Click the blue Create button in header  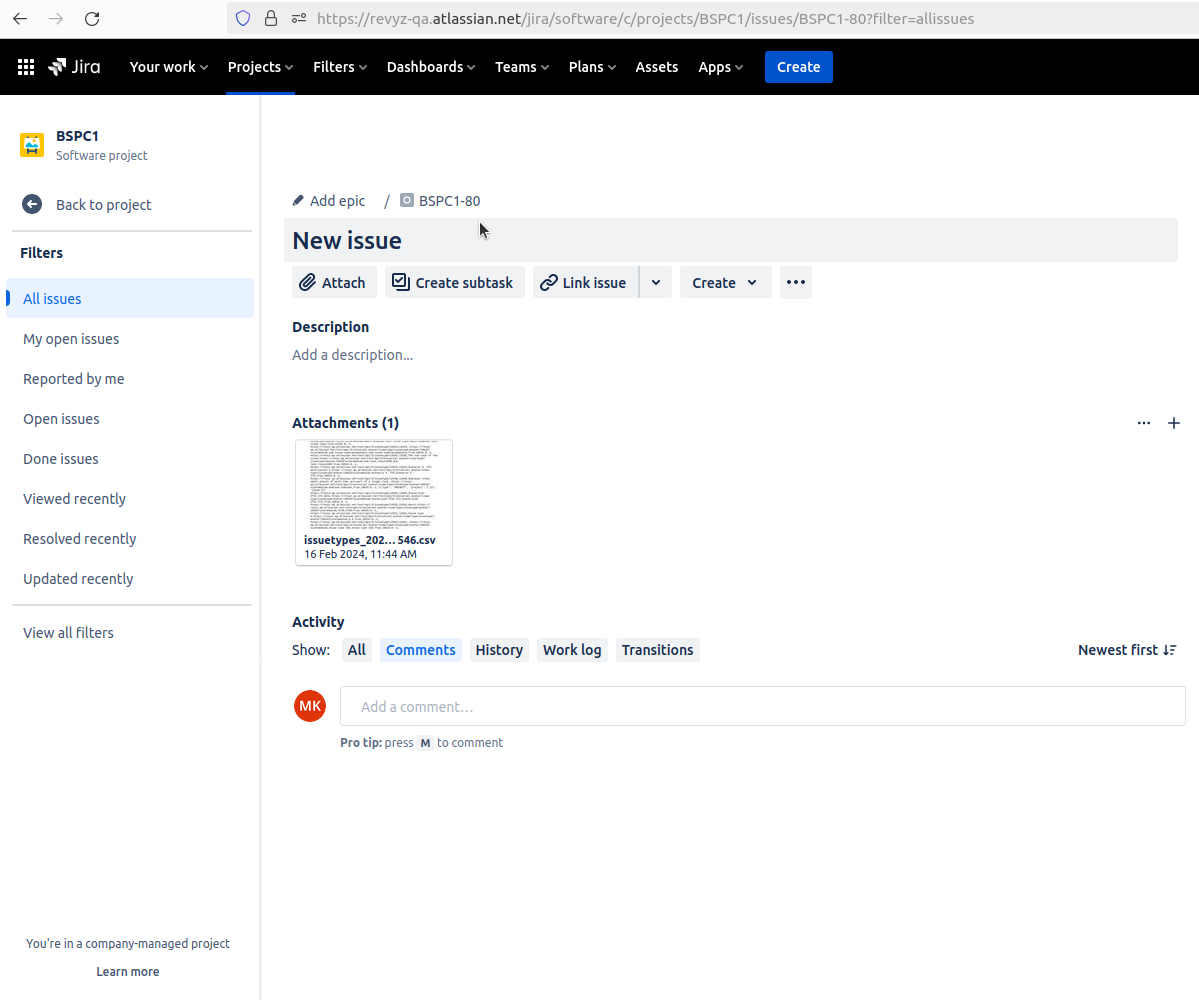coord(798,67)
